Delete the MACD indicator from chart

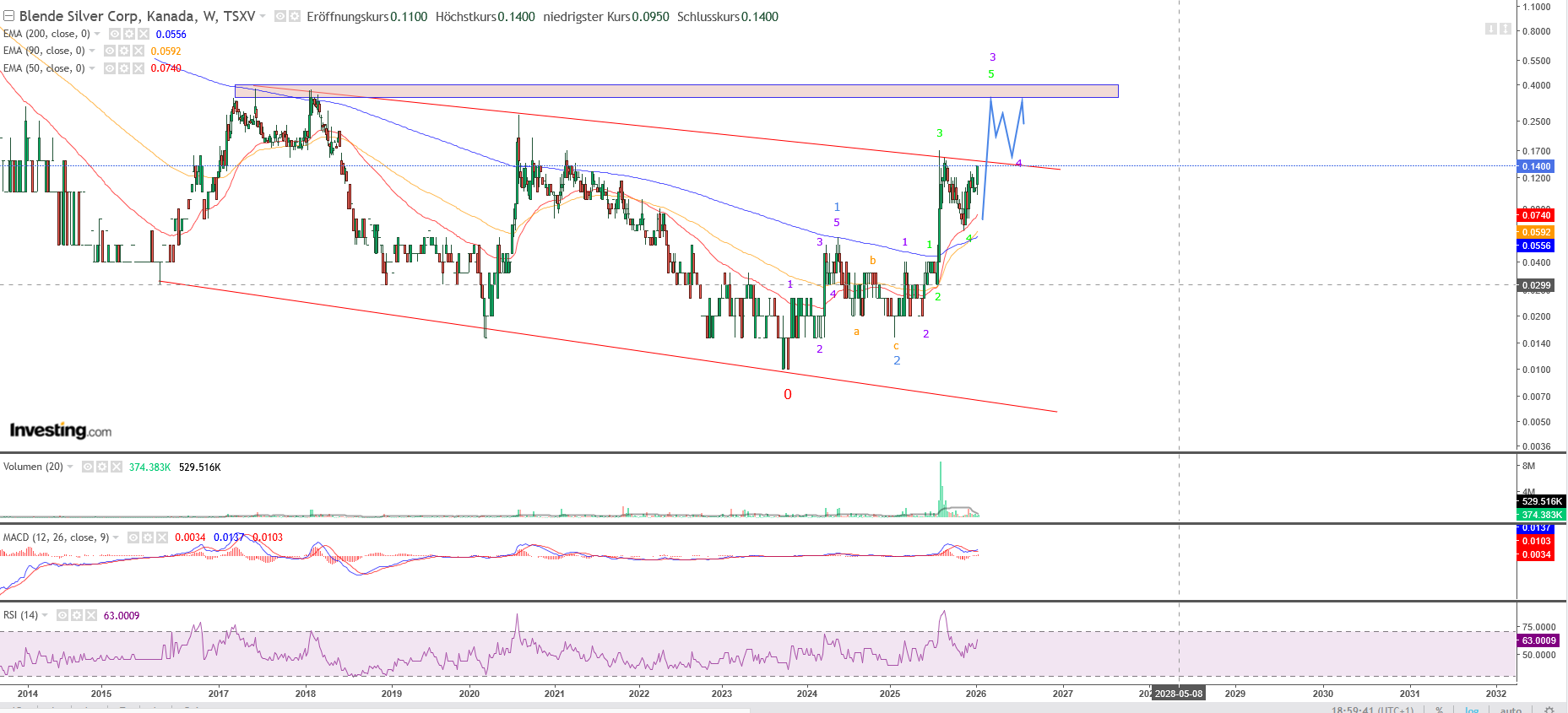tap(162, 537)
